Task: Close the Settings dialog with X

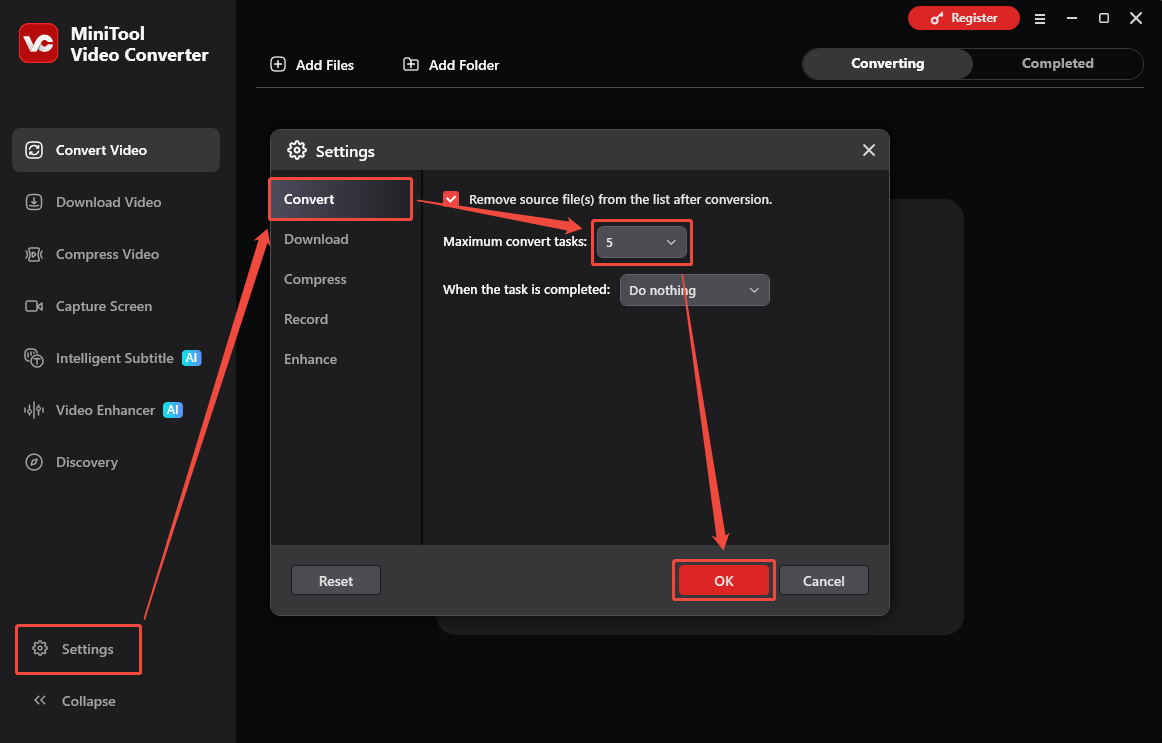Action: click(x=869, y=150)
